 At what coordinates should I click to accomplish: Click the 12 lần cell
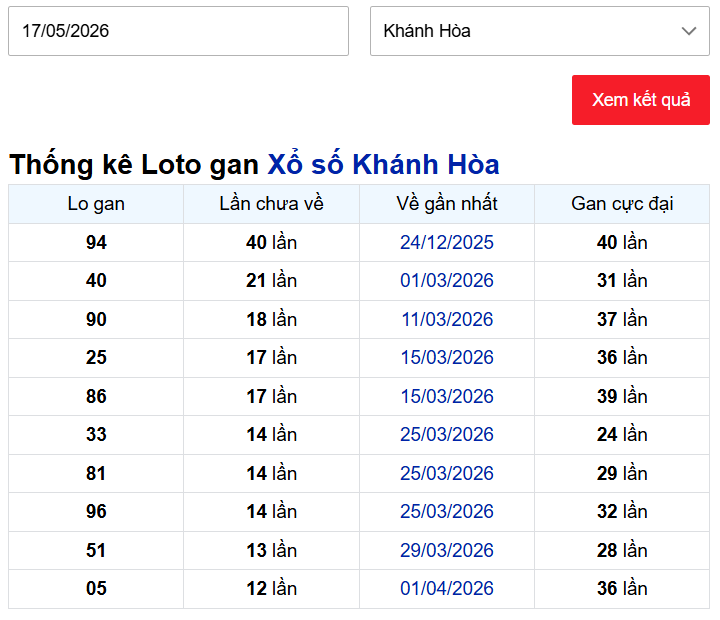pos(271,589)
